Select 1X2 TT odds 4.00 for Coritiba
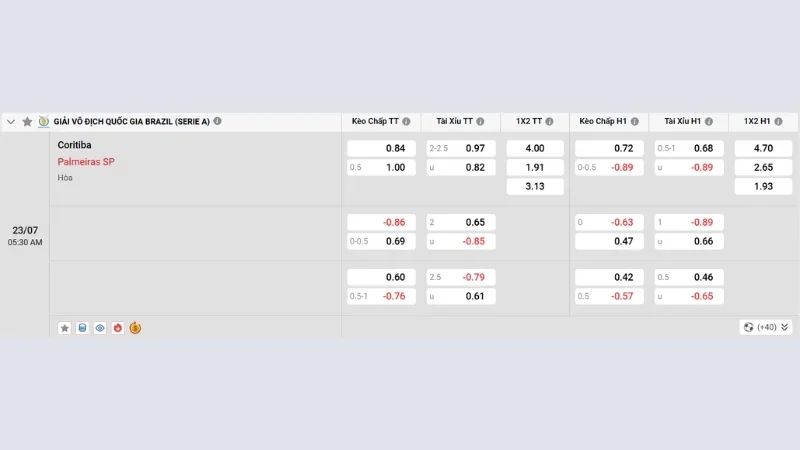This screenshot has width=800, height=450. 535,148
